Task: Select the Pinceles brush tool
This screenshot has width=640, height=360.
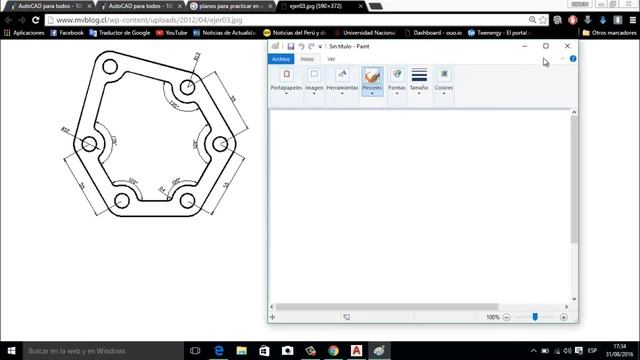Action: (x=372, y=81)
